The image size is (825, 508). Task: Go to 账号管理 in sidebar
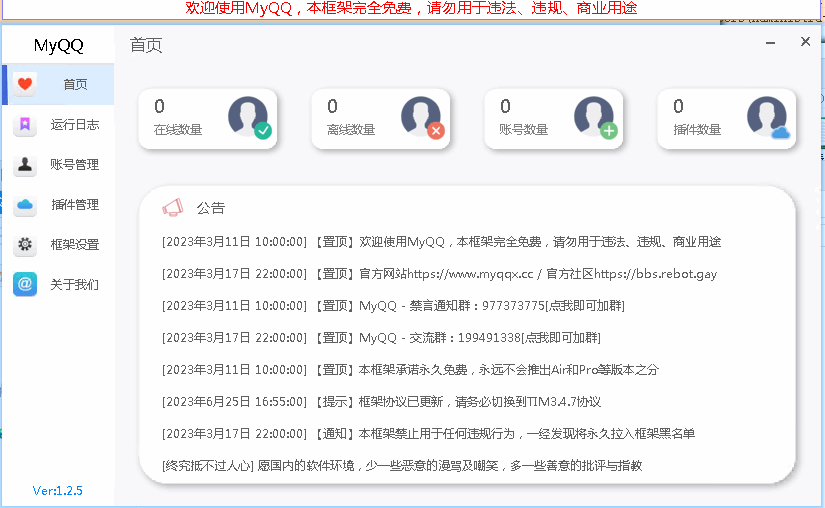pos(58,165)
